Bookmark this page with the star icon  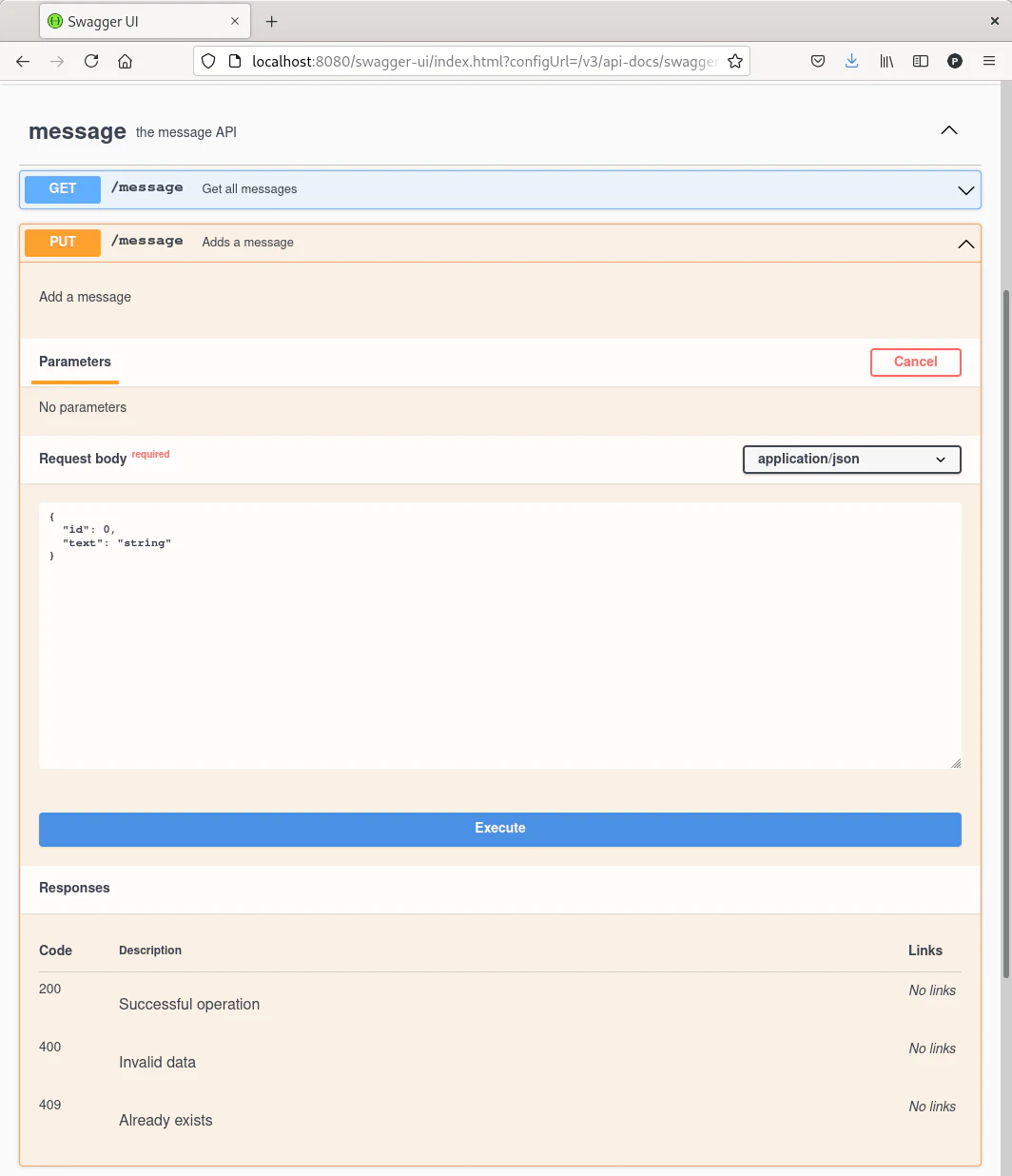pyautogui.click(x=734, y=61)
